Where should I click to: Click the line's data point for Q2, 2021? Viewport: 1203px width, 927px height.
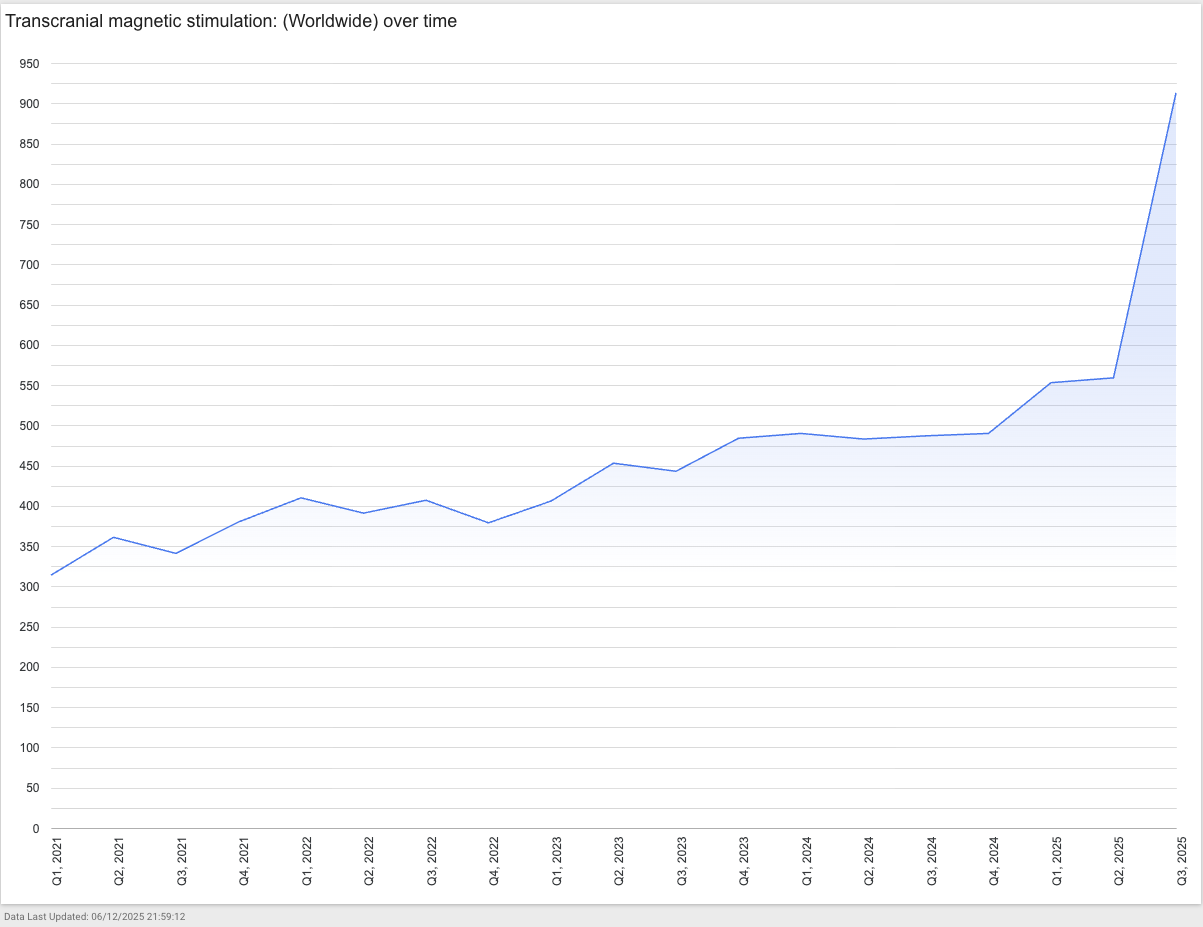(x=114, y=538)
